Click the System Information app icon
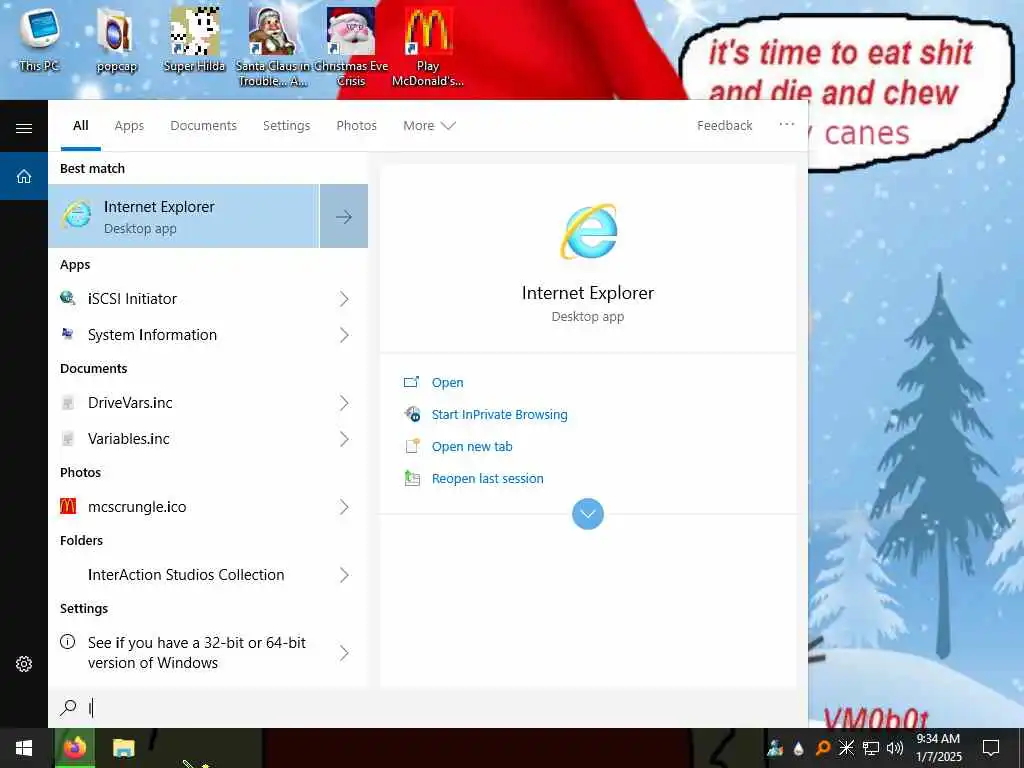The height and width of the screenshot is (768, 1024). 68,334
